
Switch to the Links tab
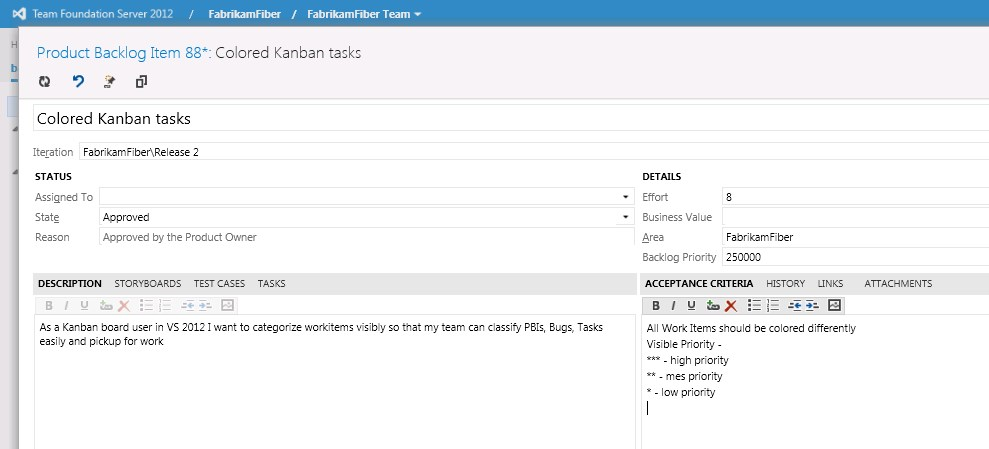coord(830,284)
